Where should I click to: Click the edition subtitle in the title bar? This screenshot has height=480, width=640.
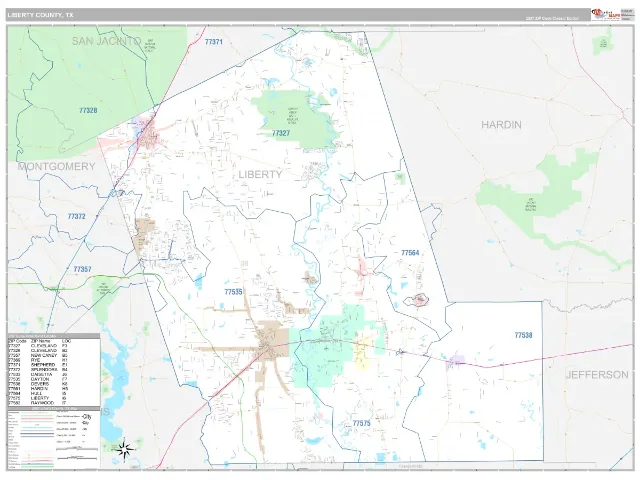[x=551, y=18]
